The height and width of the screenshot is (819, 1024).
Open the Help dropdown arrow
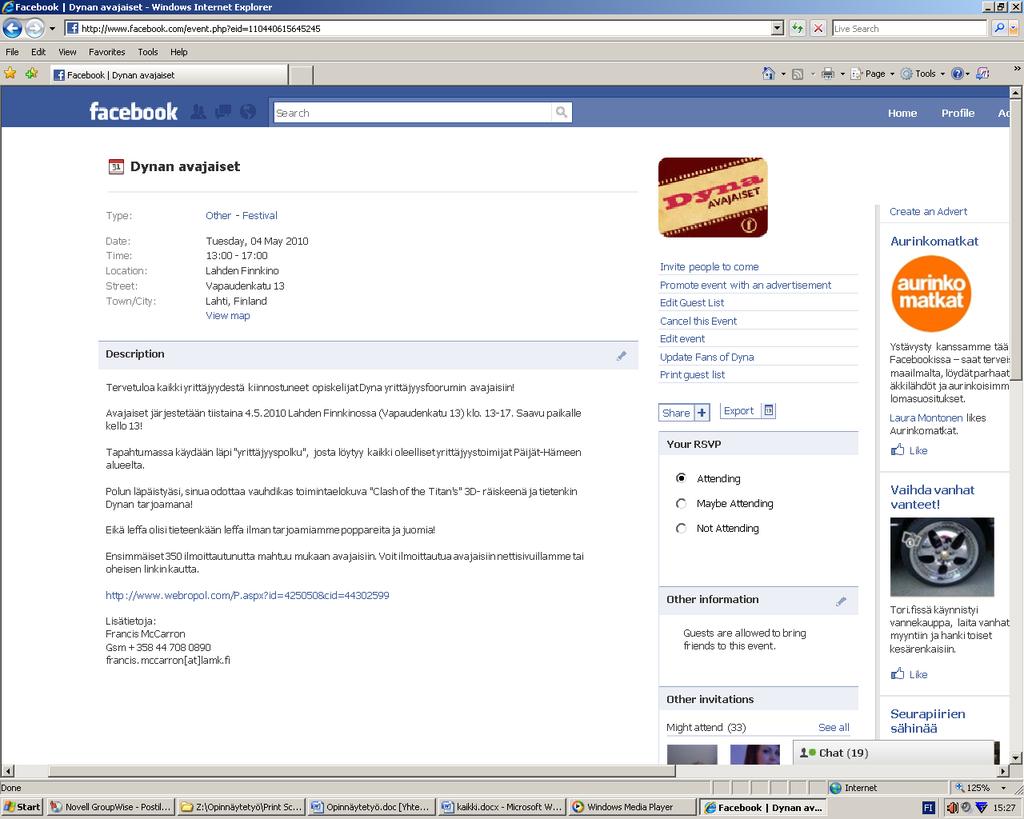click(x=967, y=74)
